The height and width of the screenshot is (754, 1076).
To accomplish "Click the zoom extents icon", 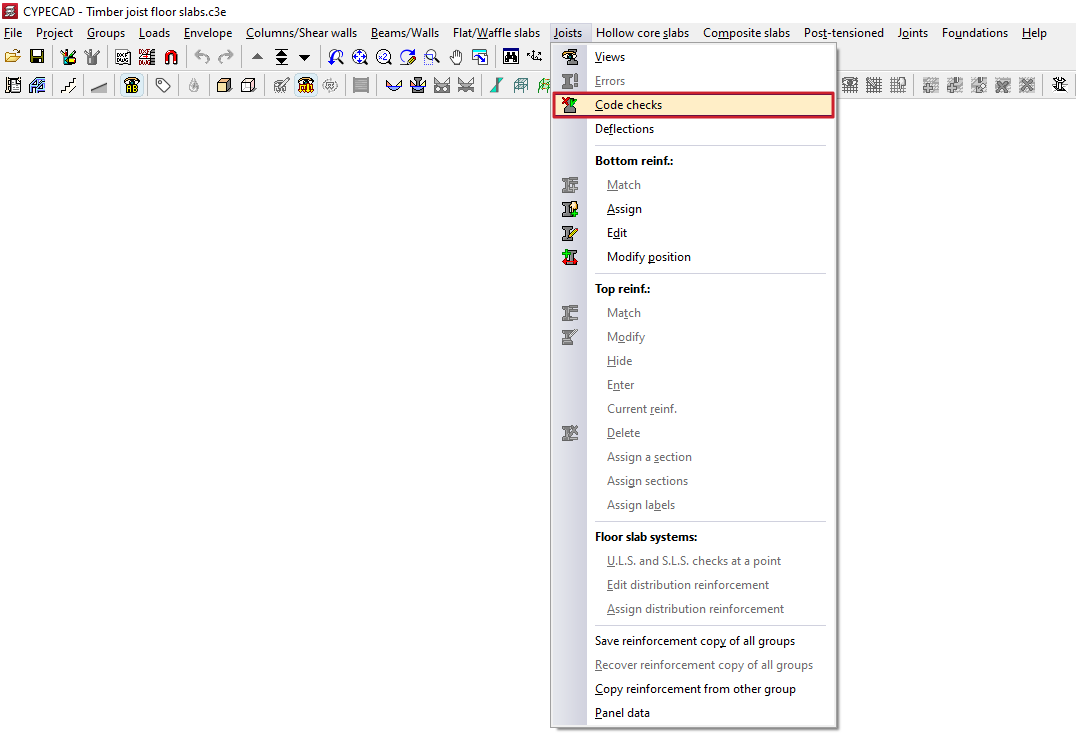I will 360,57.
